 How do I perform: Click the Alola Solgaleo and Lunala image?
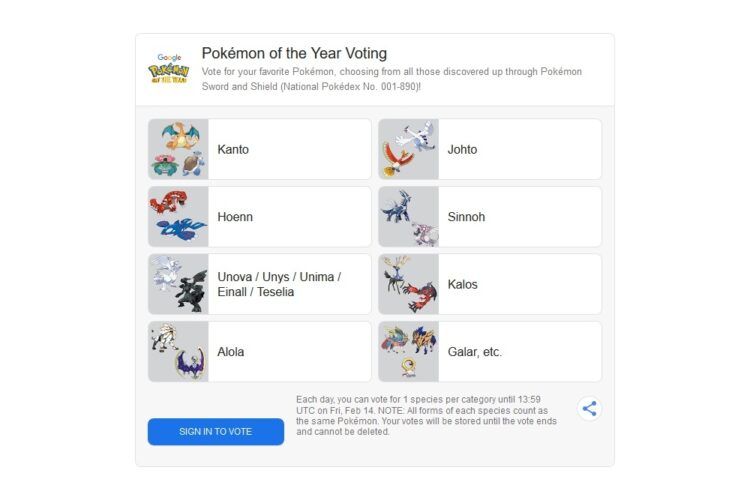click(179, 351)
